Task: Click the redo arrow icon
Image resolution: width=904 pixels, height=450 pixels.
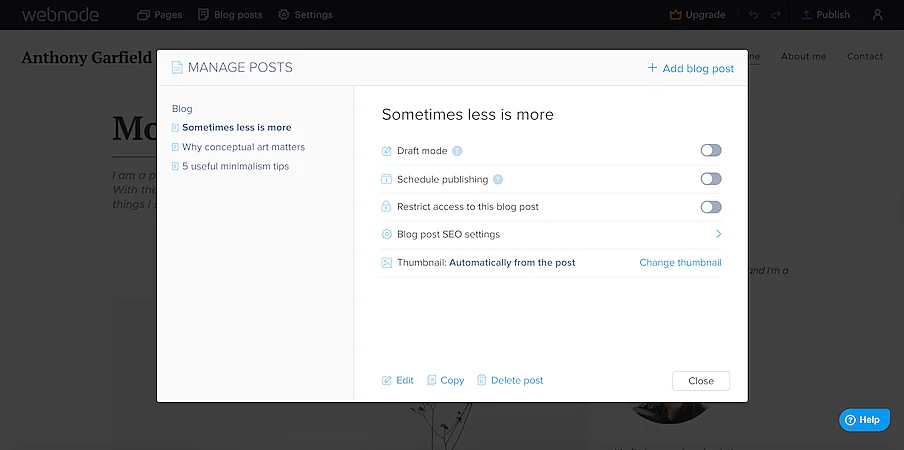Action: 776,15
